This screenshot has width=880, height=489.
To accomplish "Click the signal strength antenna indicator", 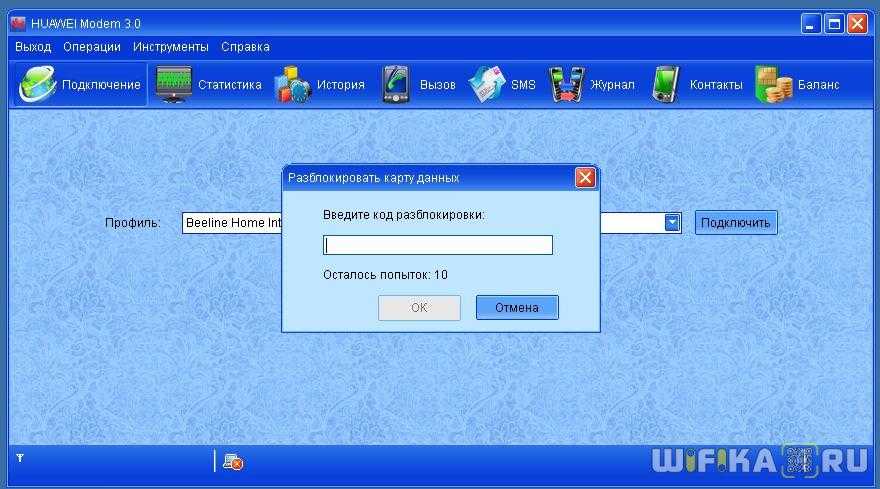I will point(20,458).
